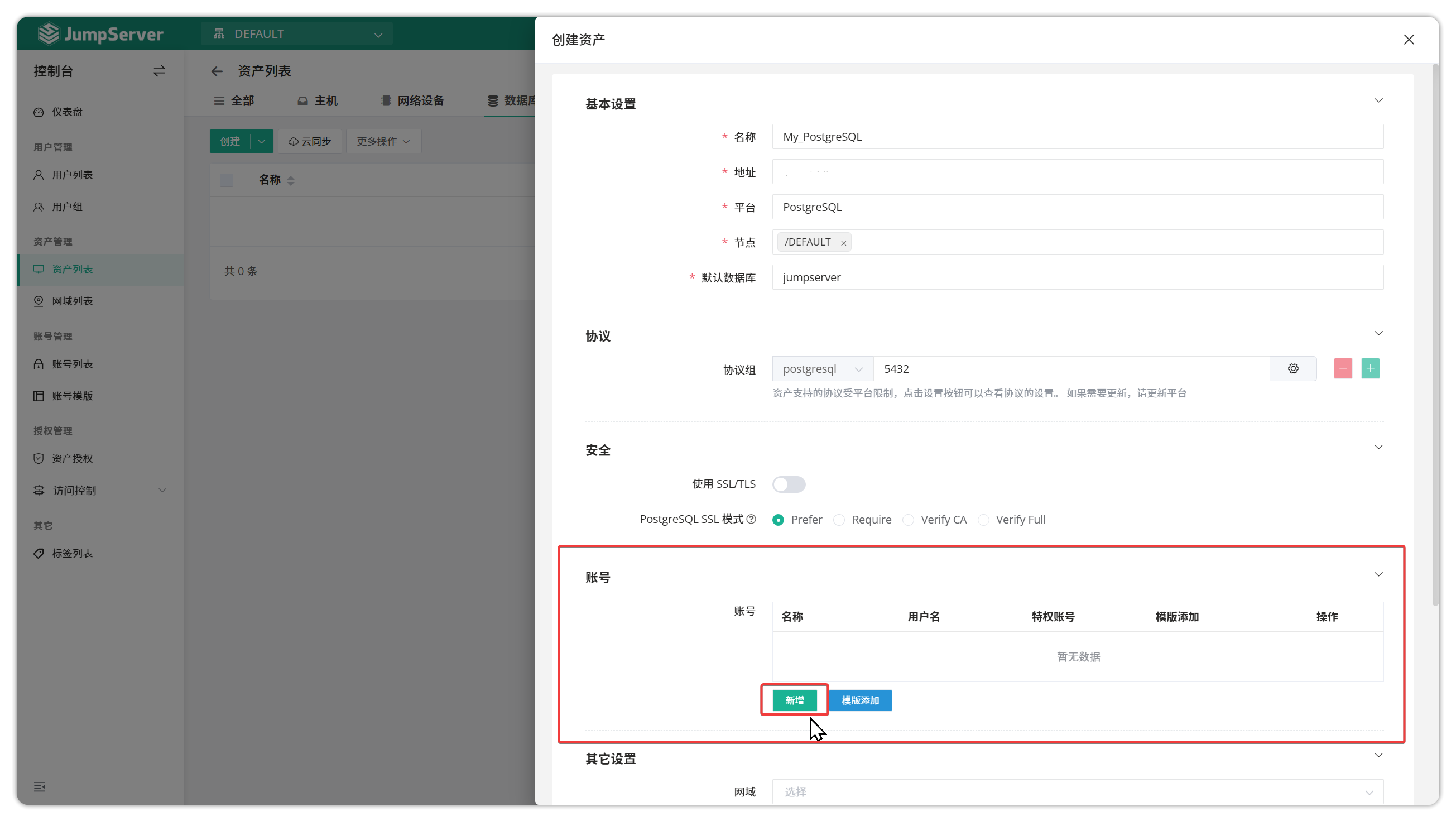The width and height of the screenshot is (1456, 816).
Task: Click the sidebar view switch icon next to 控制台
Action: click(x=160, y=71)
